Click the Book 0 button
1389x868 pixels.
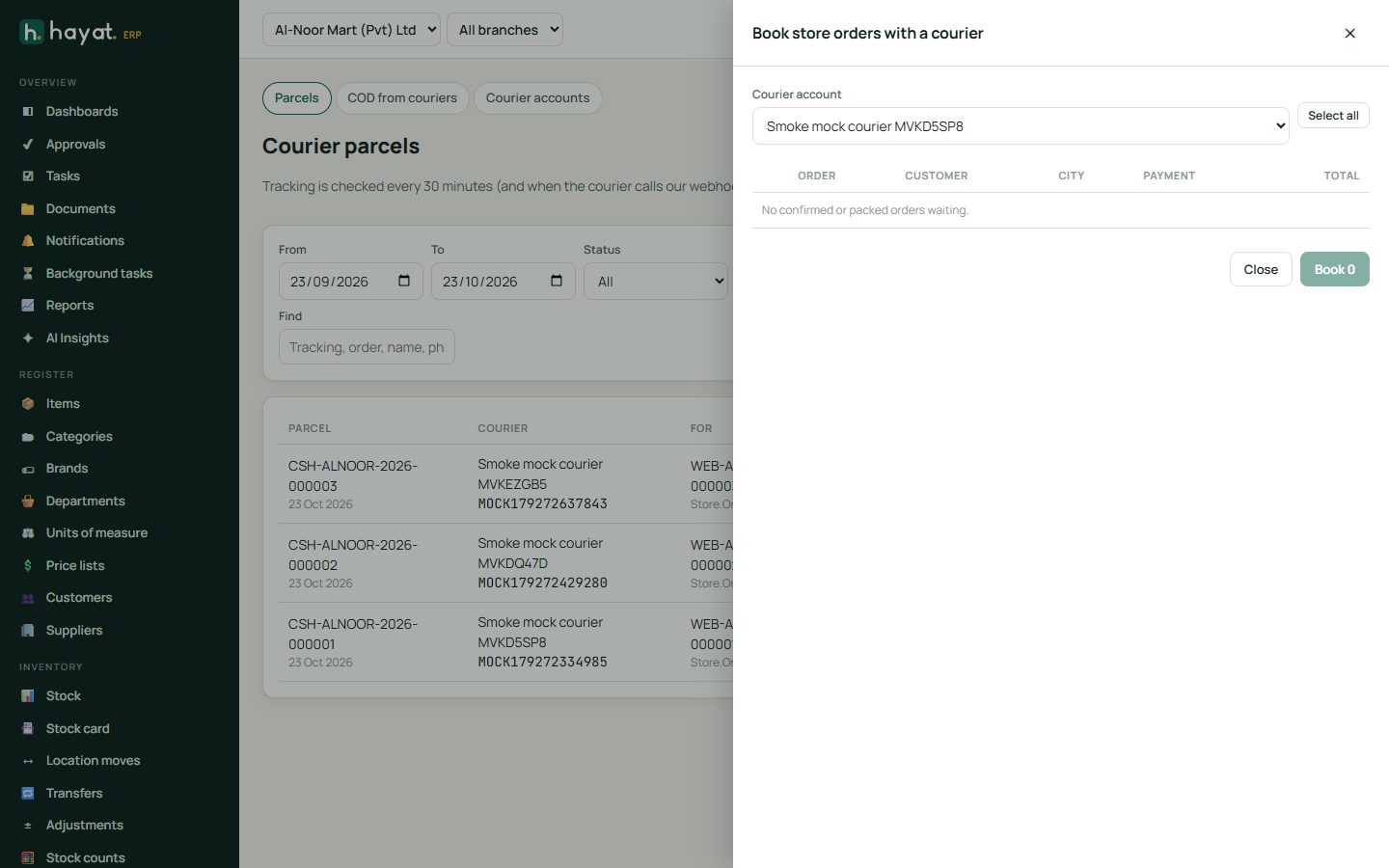[1335, 269]
